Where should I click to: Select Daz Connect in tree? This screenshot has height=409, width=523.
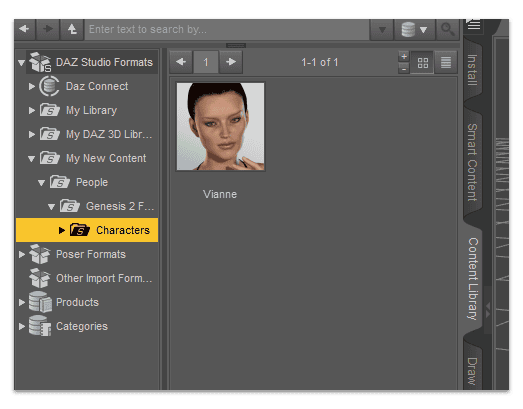pos(97,86)
